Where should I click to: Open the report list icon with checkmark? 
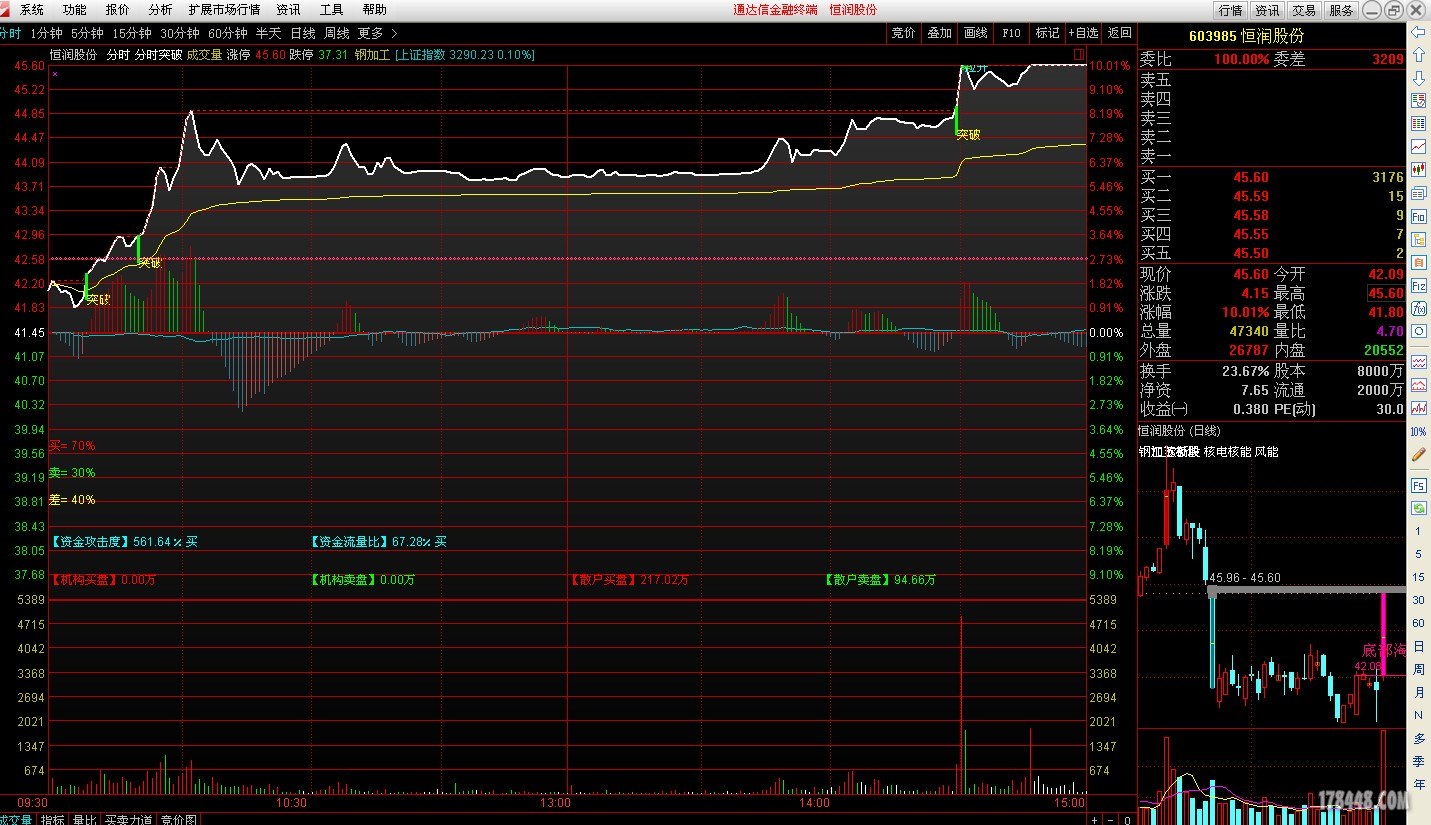tap(1418, 101)
